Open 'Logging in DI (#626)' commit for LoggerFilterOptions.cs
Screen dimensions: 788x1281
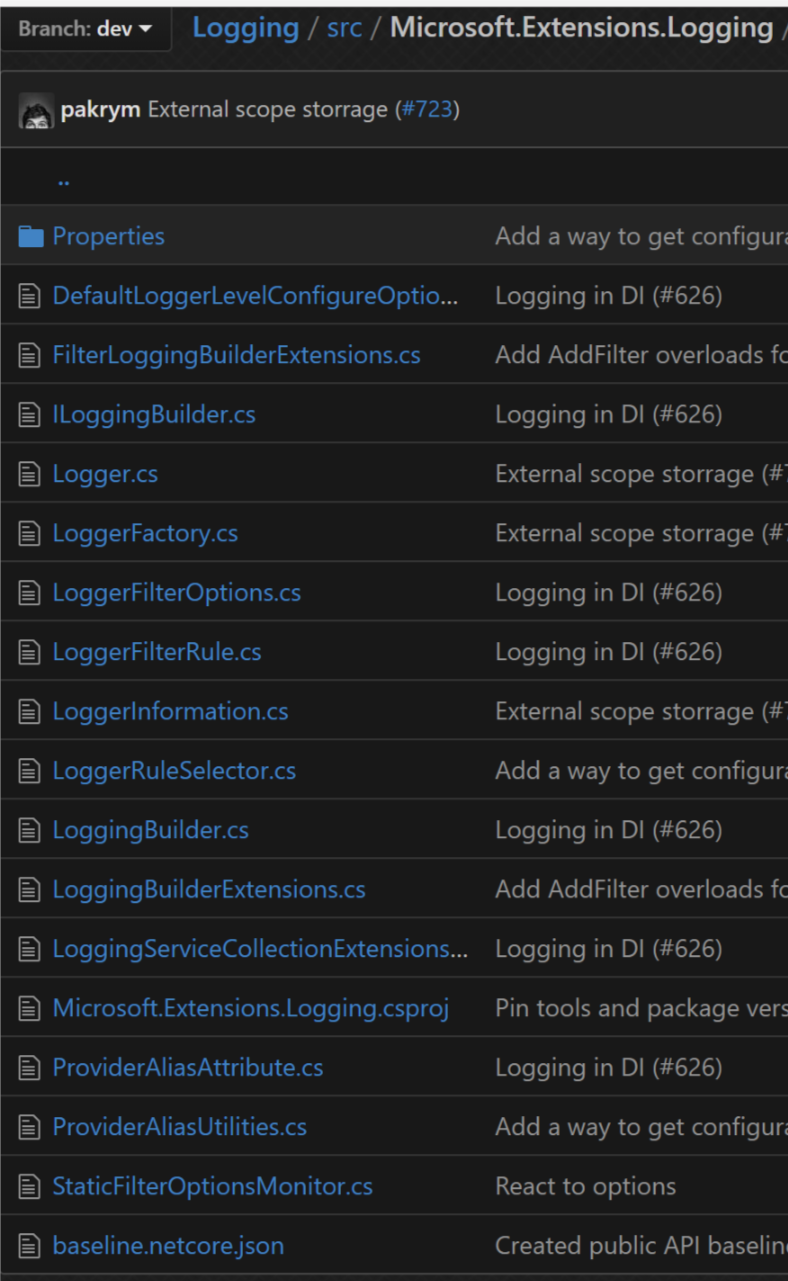pyautogui.click(x=608, y=593)
